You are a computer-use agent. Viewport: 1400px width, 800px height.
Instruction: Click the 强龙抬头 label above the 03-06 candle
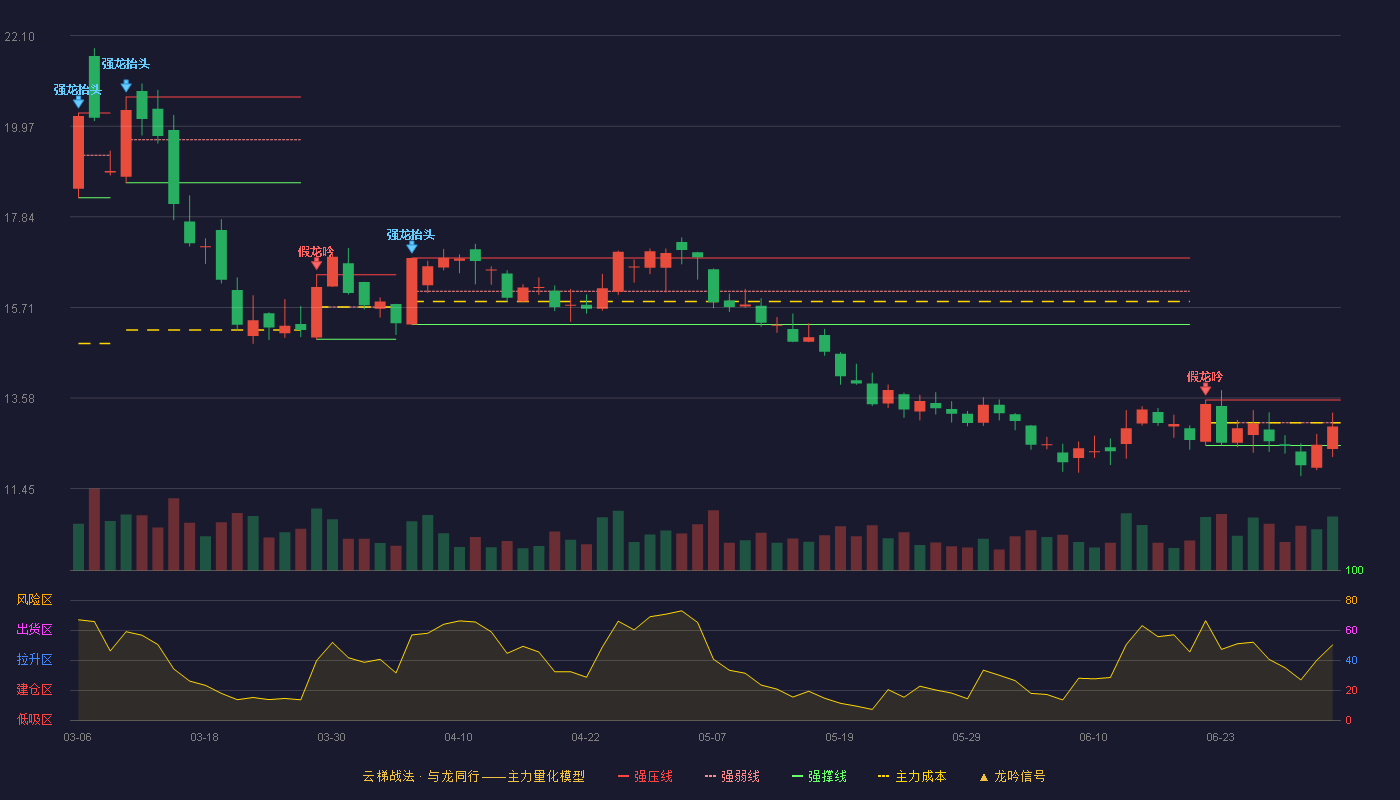point(77,90)
